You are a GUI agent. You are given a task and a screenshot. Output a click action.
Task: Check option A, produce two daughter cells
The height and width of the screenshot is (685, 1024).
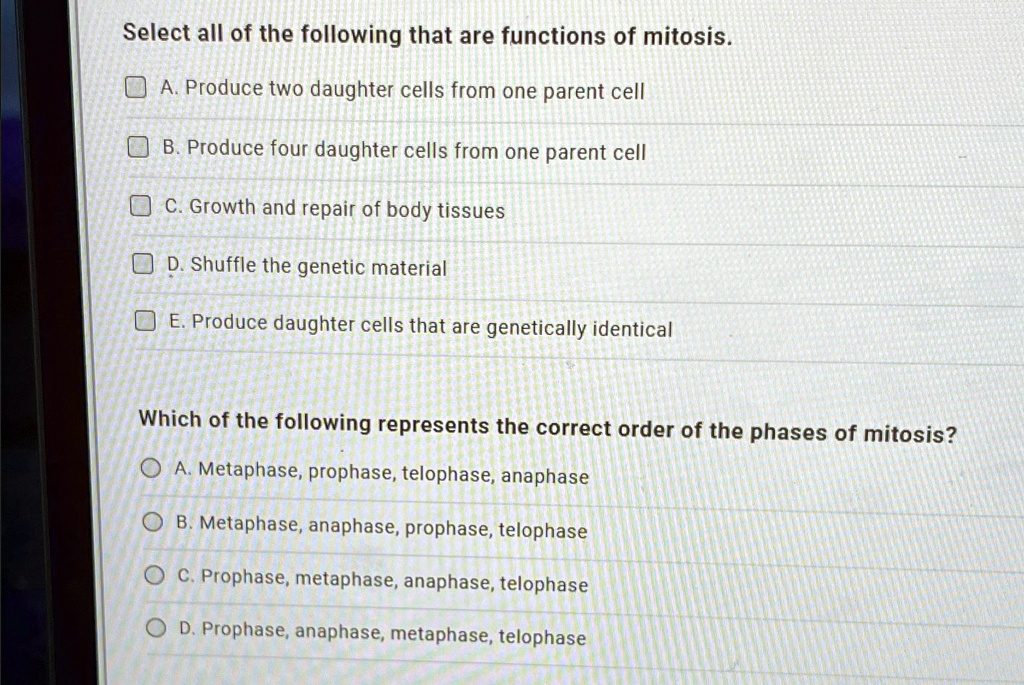pyautogui.click(x=135, y=87)
